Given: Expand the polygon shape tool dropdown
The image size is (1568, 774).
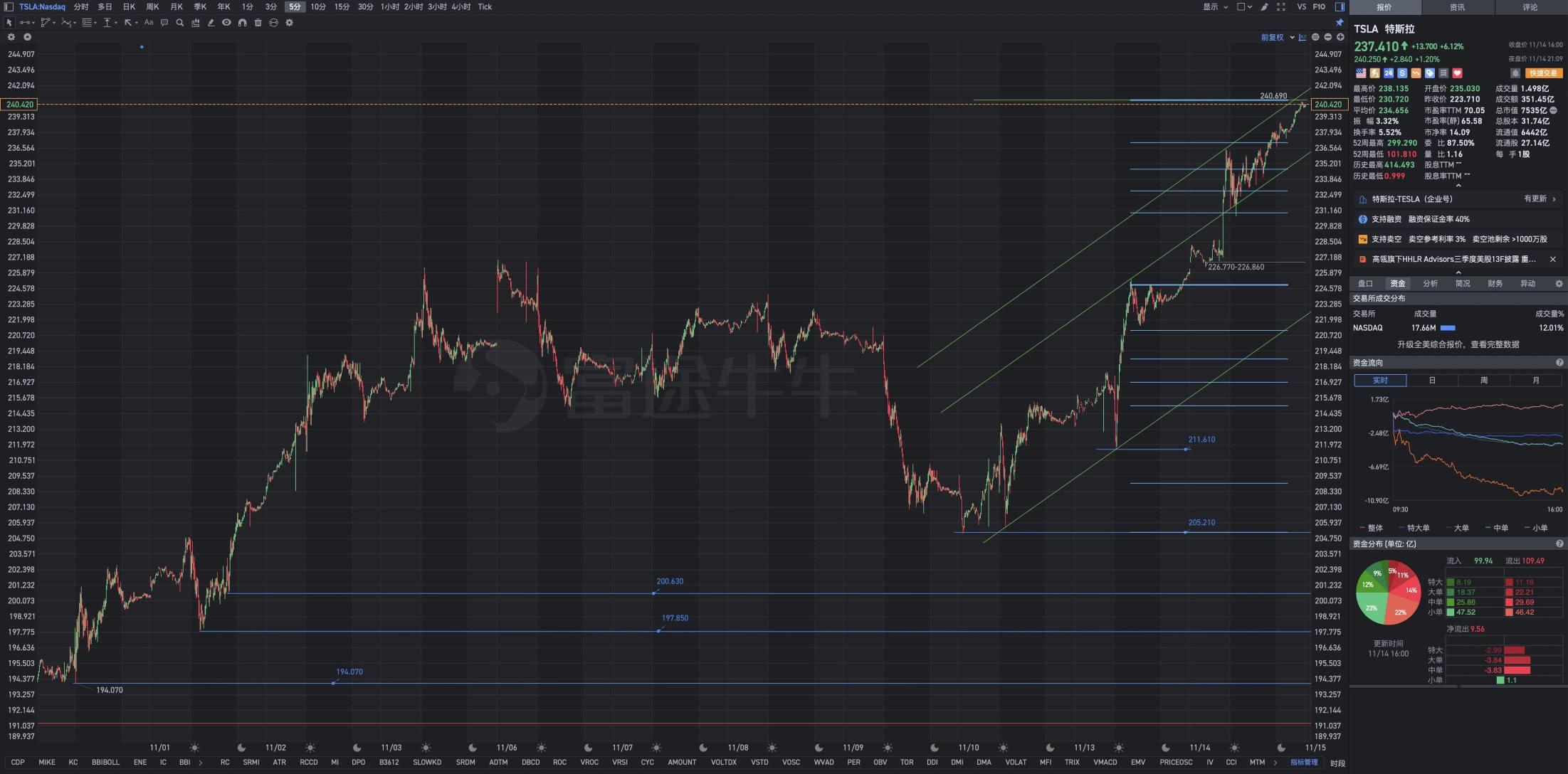Looking at the screenshot, I should coord(54,23).
